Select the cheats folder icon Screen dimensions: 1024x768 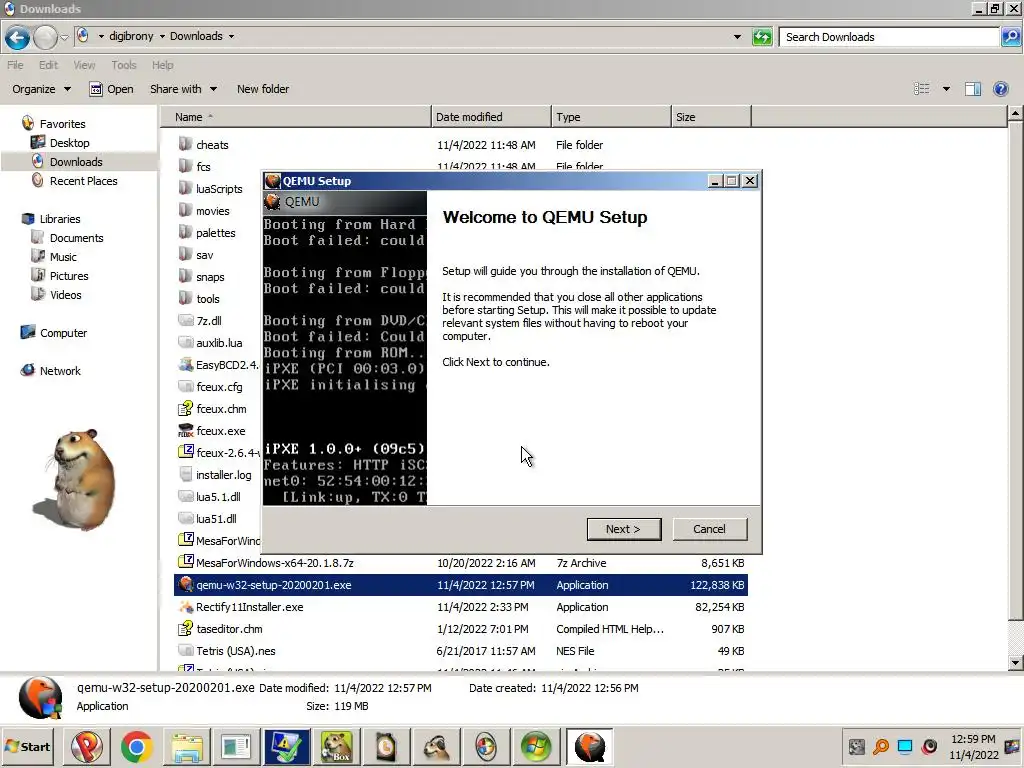point(185,144)
